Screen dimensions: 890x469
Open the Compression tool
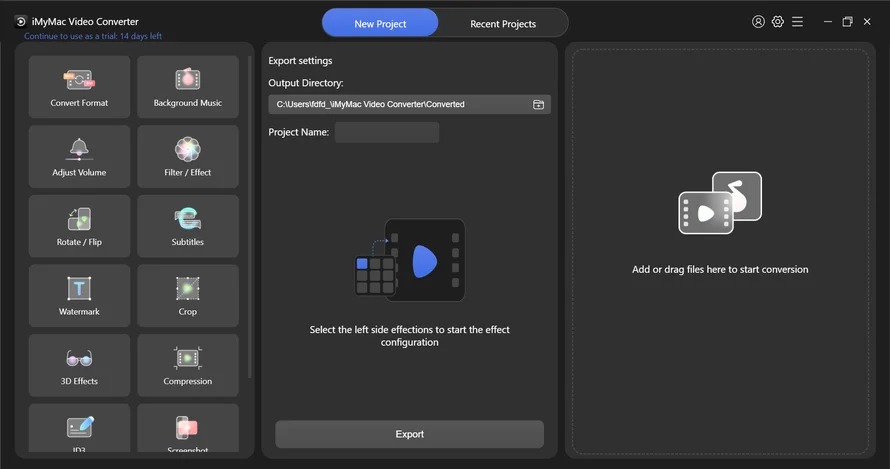[x=188, y=365]
